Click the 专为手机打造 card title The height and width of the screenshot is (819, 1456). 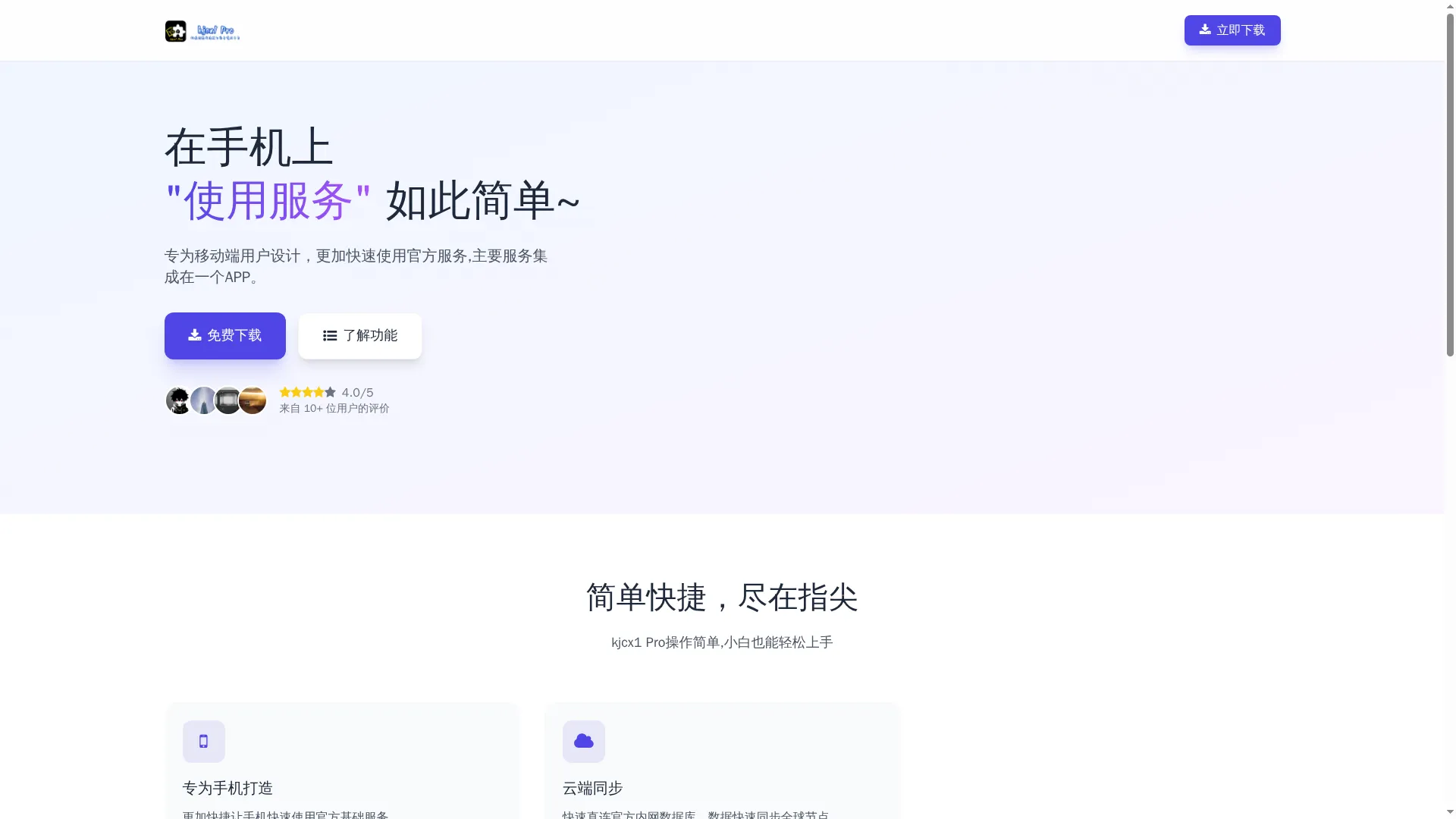tap(227, 788)
